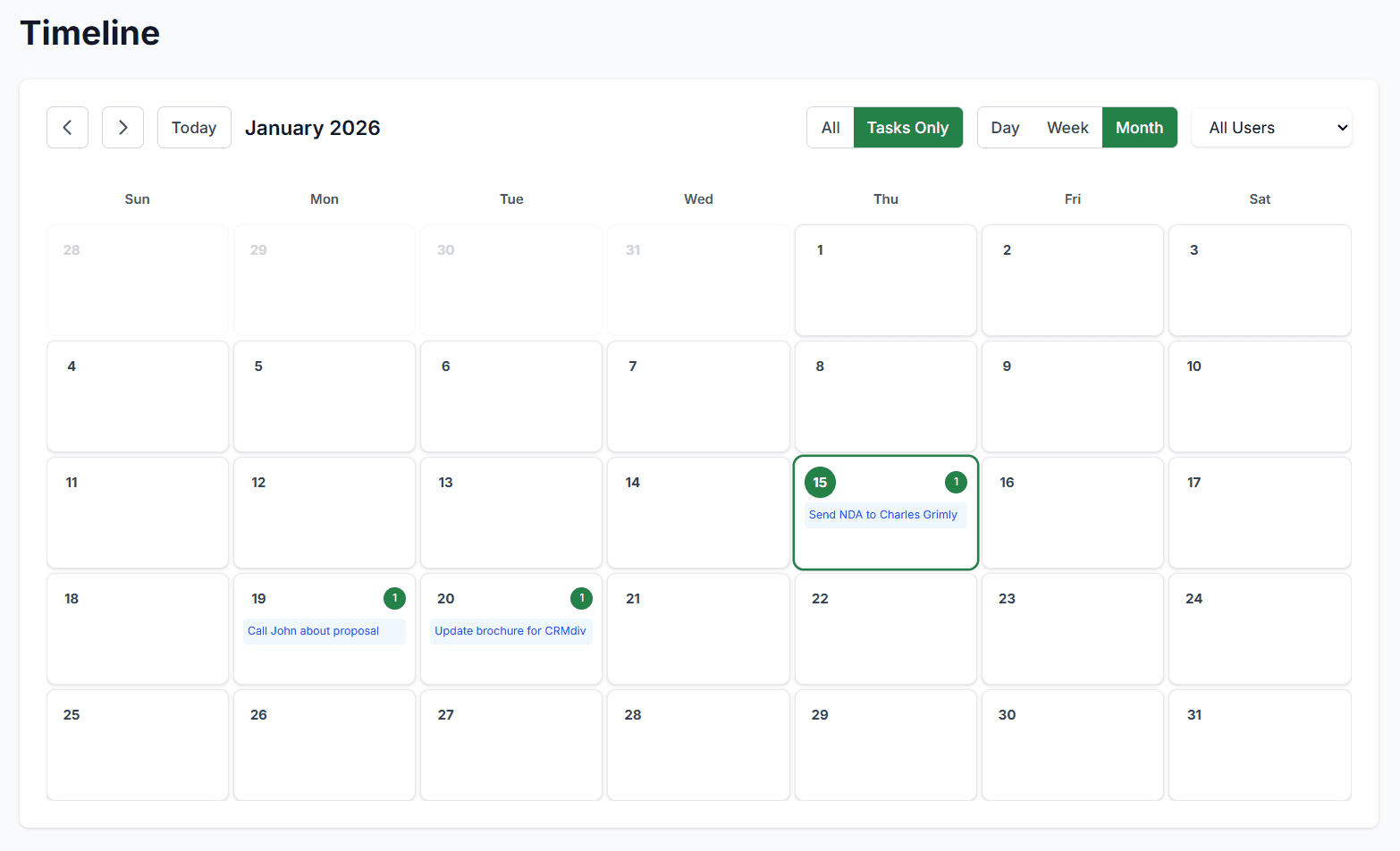
Task: Click the task count badge on January 19
Action: pos(394,598)
